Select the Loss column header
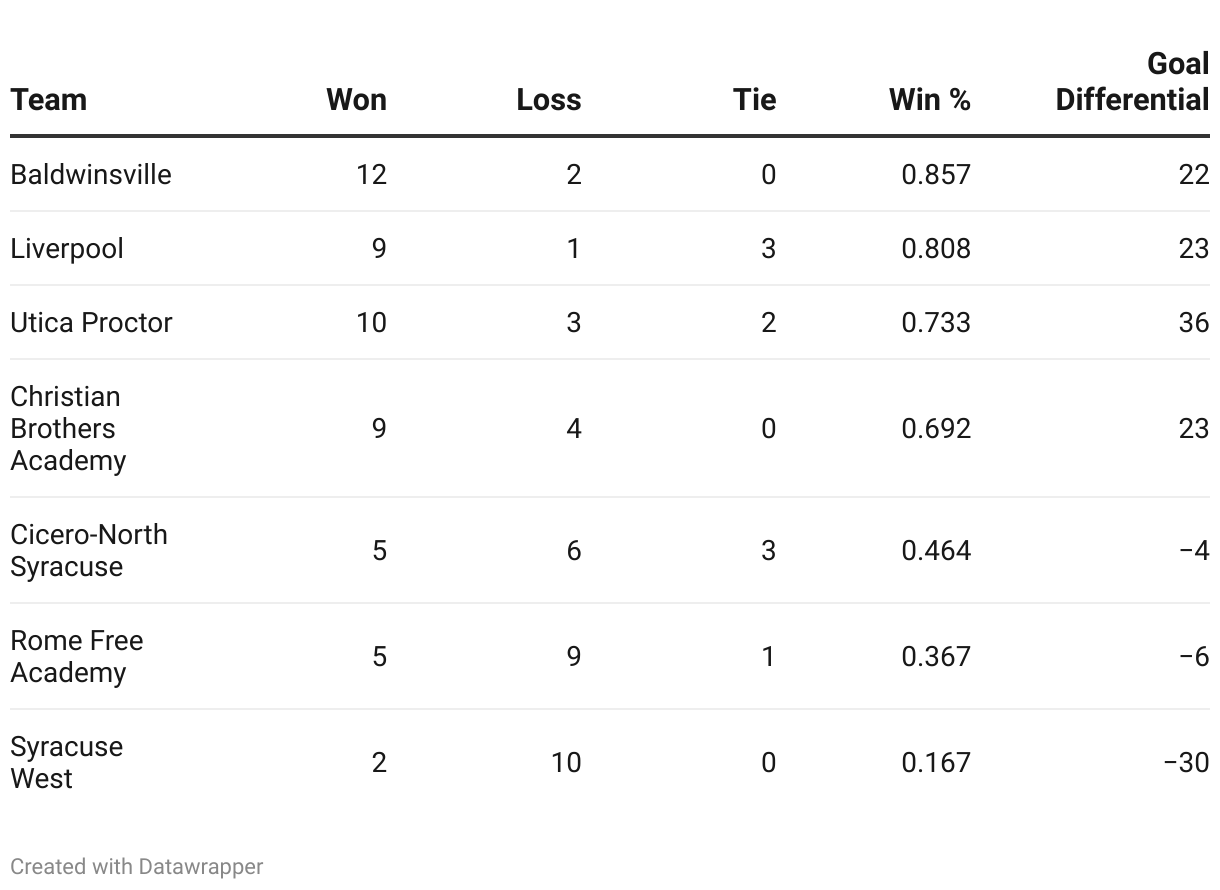This screenshot has width=1220, height=890. (x=549, y=100)
